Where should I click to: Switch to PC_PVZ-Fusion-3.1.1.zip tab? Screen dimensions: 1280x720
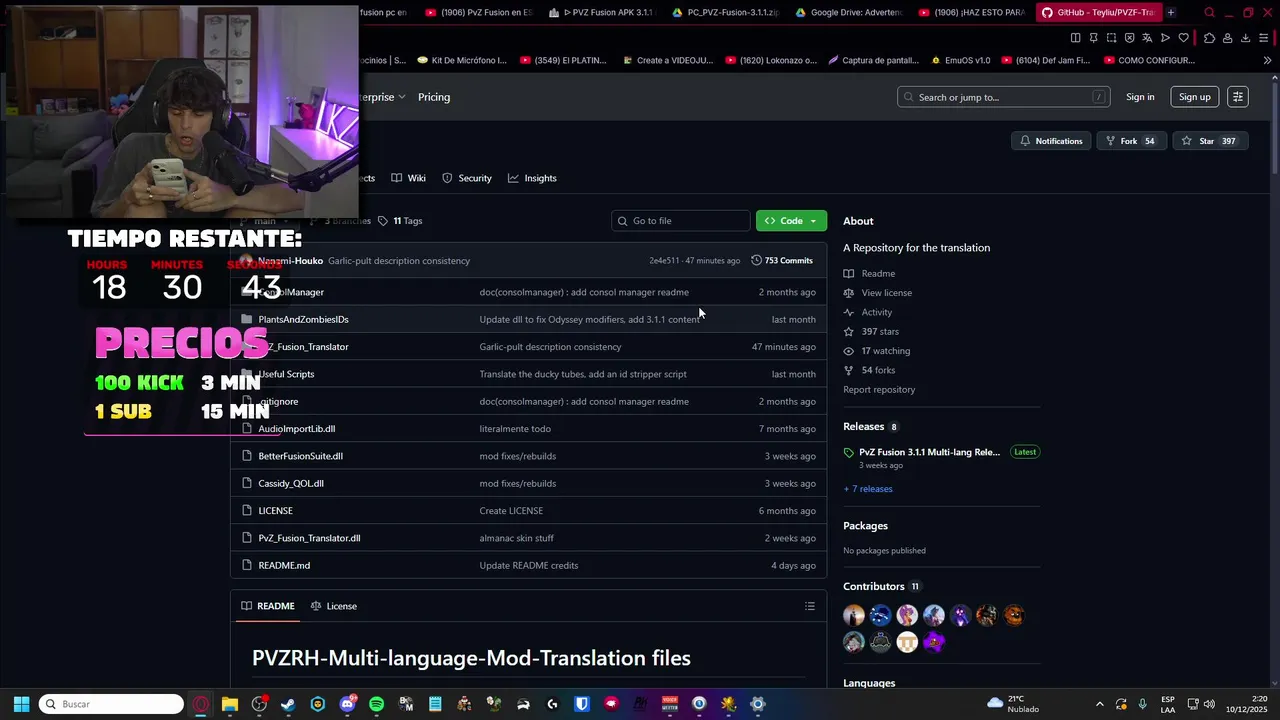pos(724,13)
